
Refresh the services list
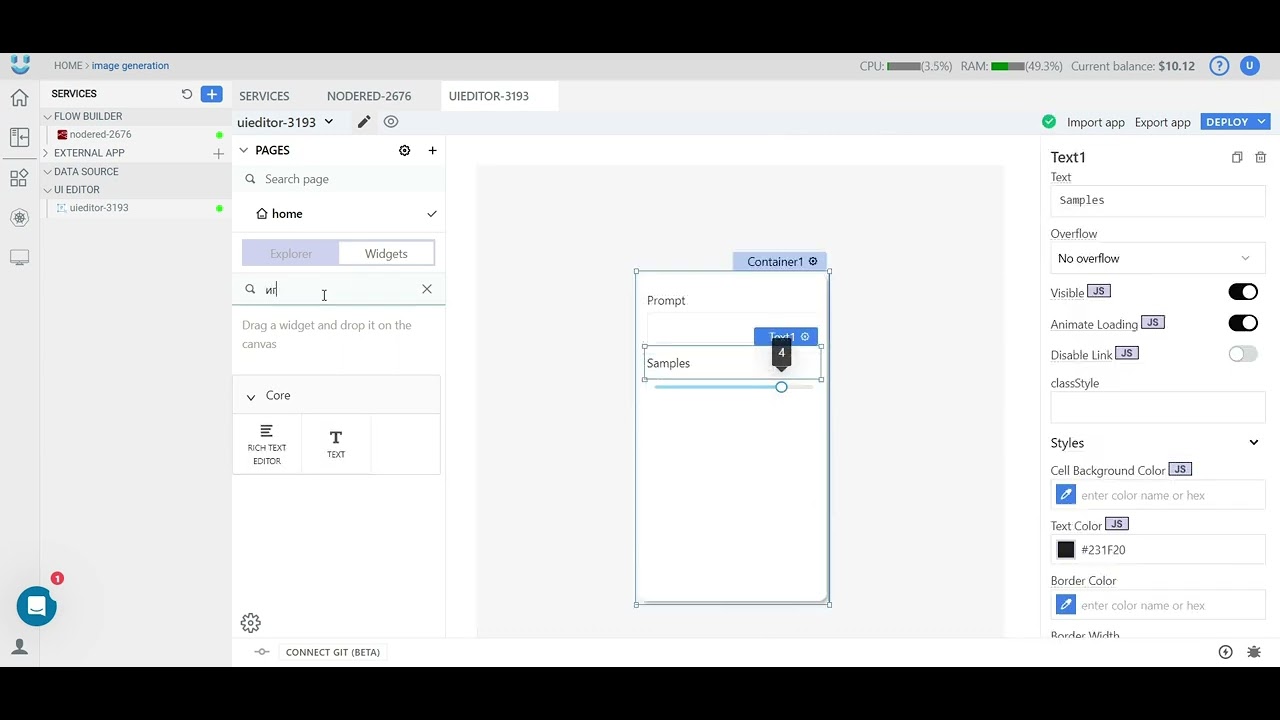186,94
